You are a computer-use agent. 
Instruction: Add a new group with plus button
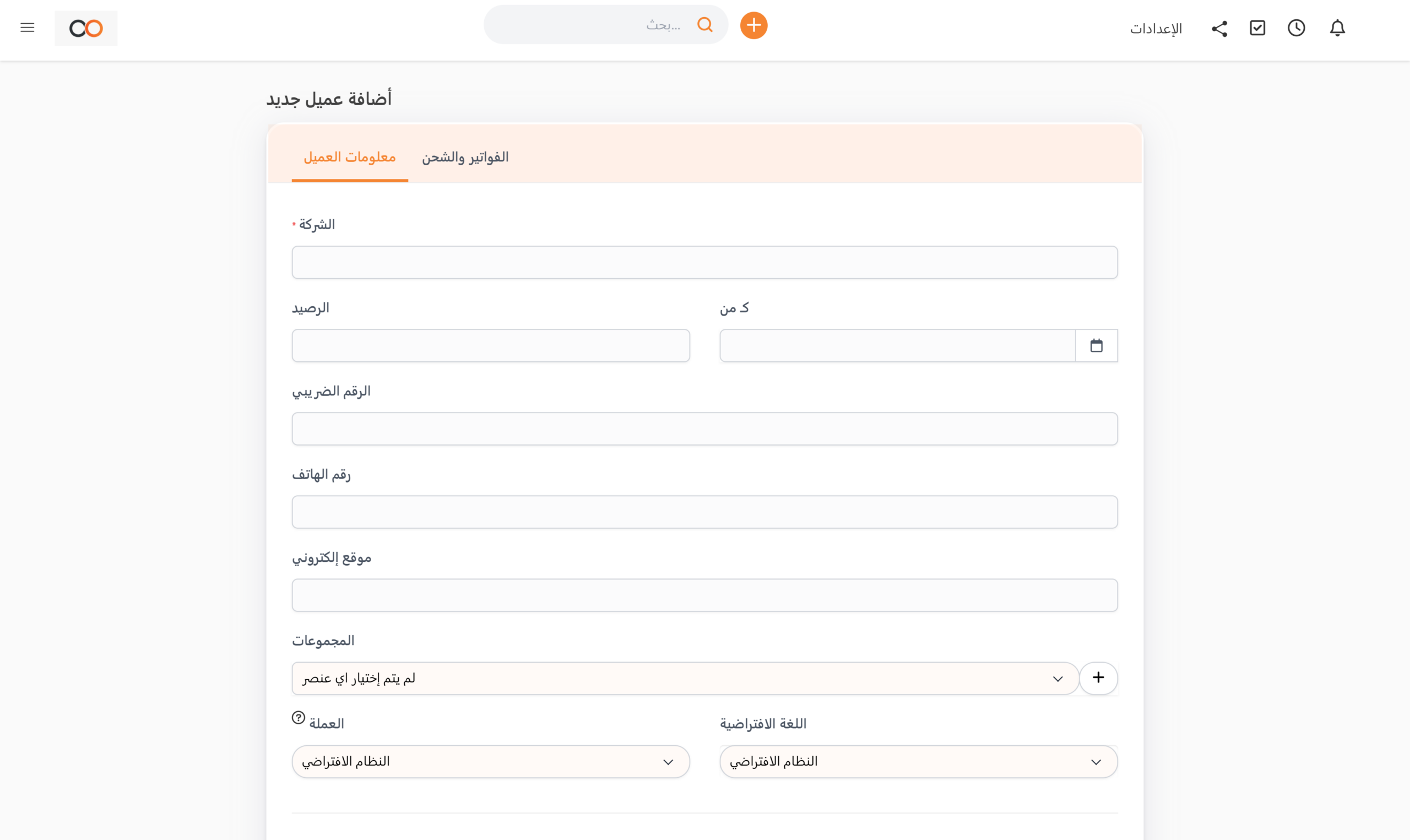pos(1098,678)
